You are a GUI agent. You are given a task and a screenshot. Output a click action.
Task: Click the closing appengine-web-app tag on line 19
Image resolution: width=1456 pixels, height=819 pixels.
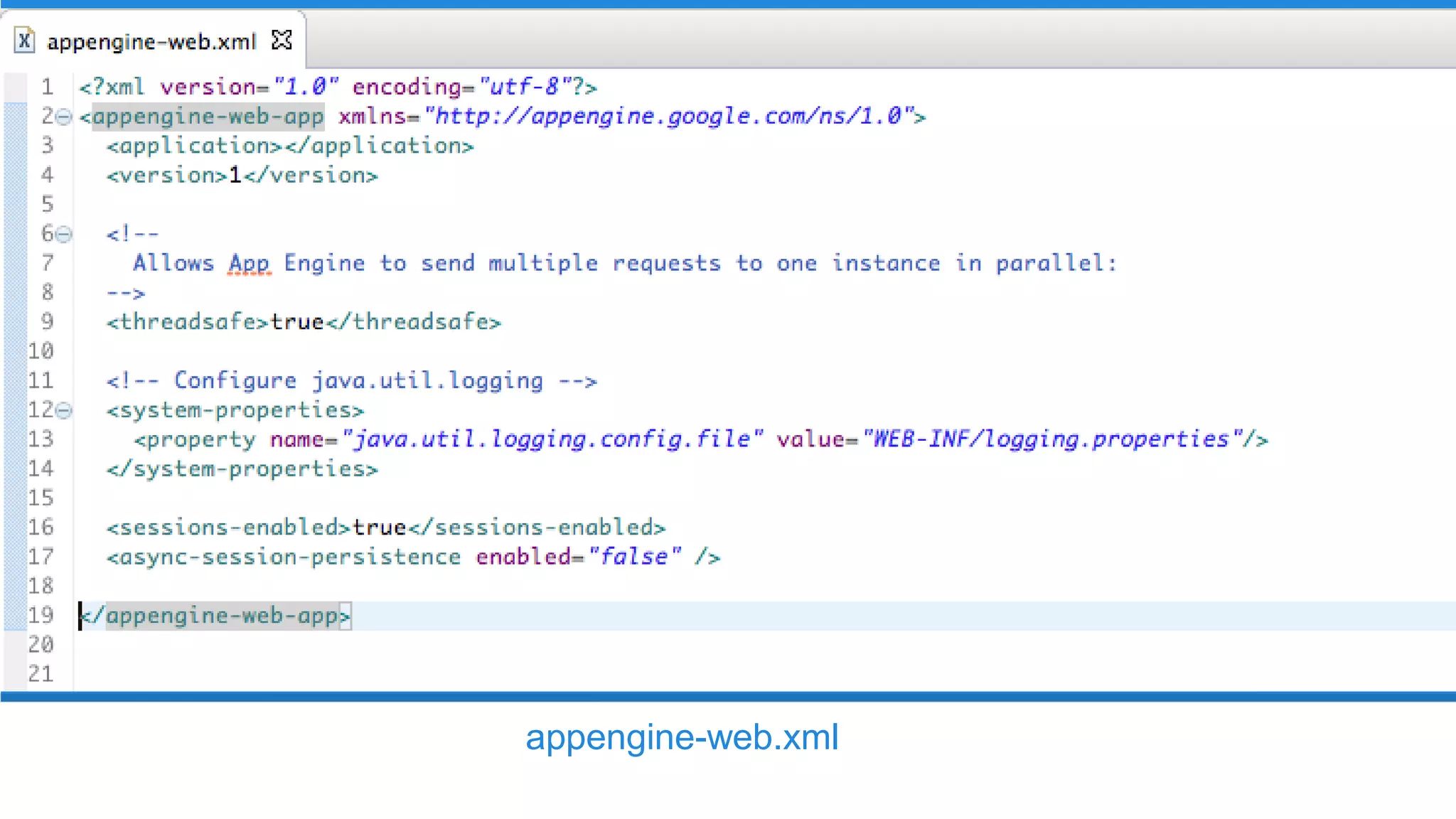click(215, 616)
